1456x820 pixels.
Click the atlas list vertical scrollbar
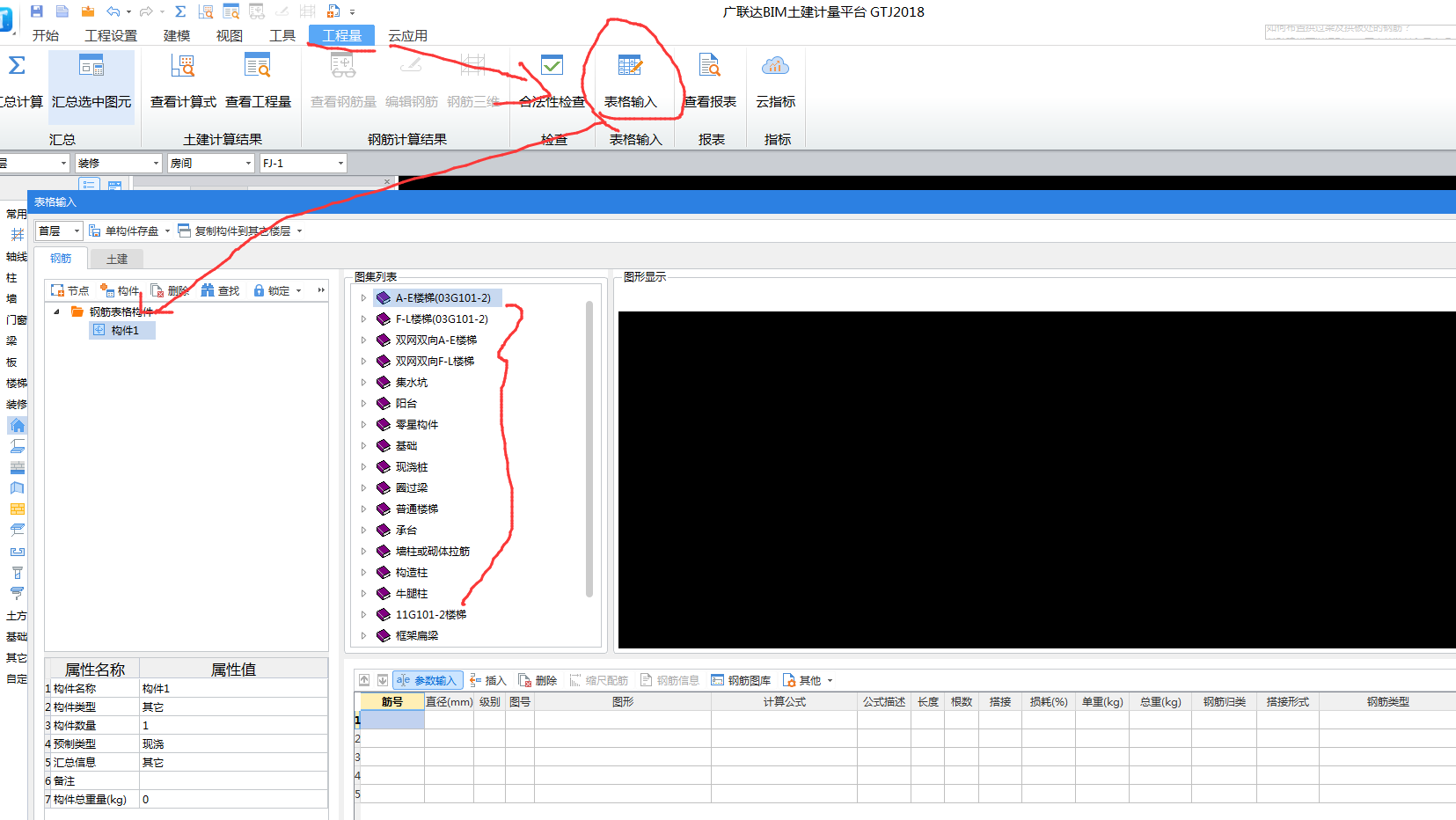click(x=589, y=449)
